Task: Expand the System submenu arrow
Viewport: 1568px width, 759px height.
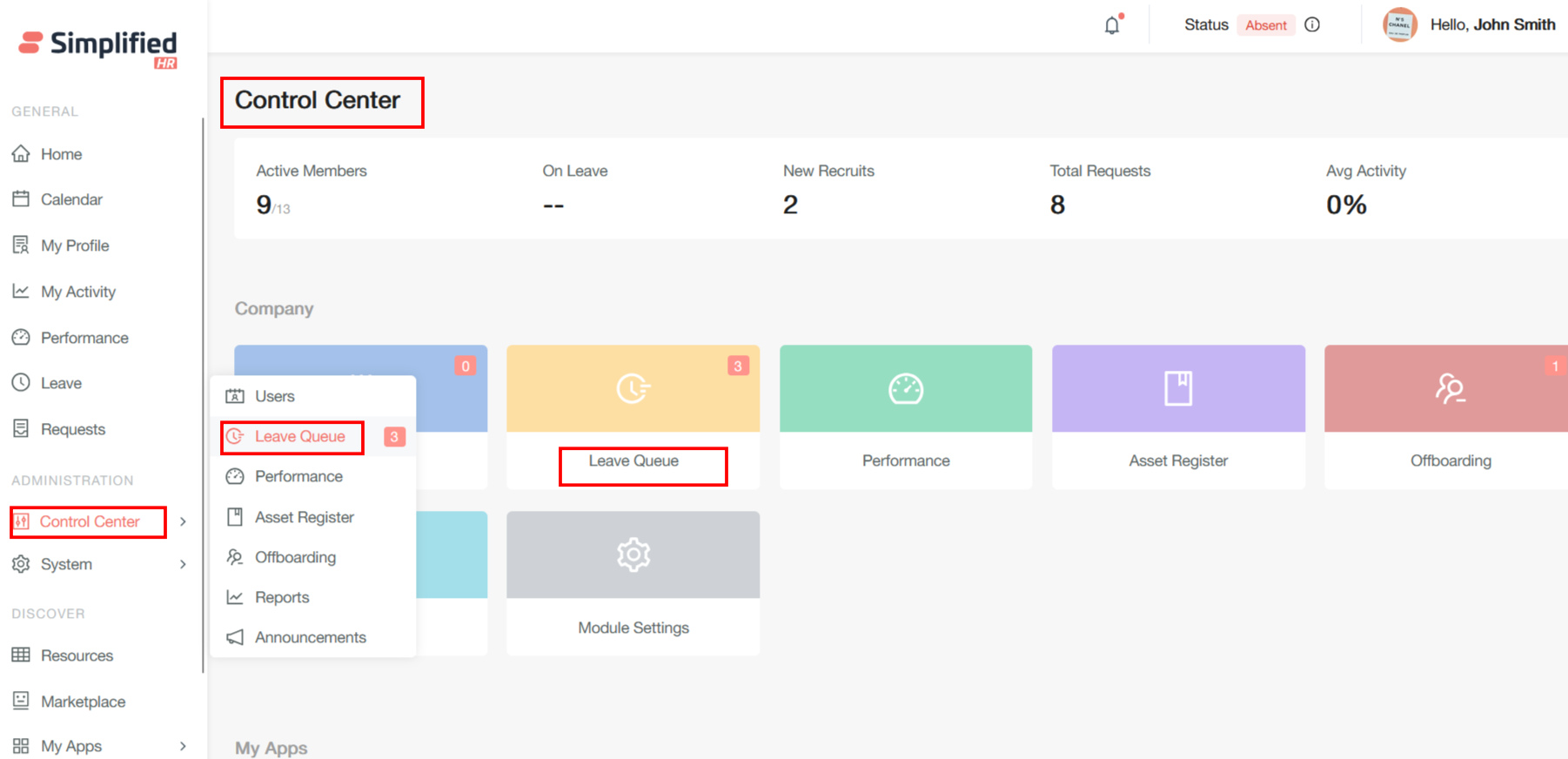Action: pos(183,564)
